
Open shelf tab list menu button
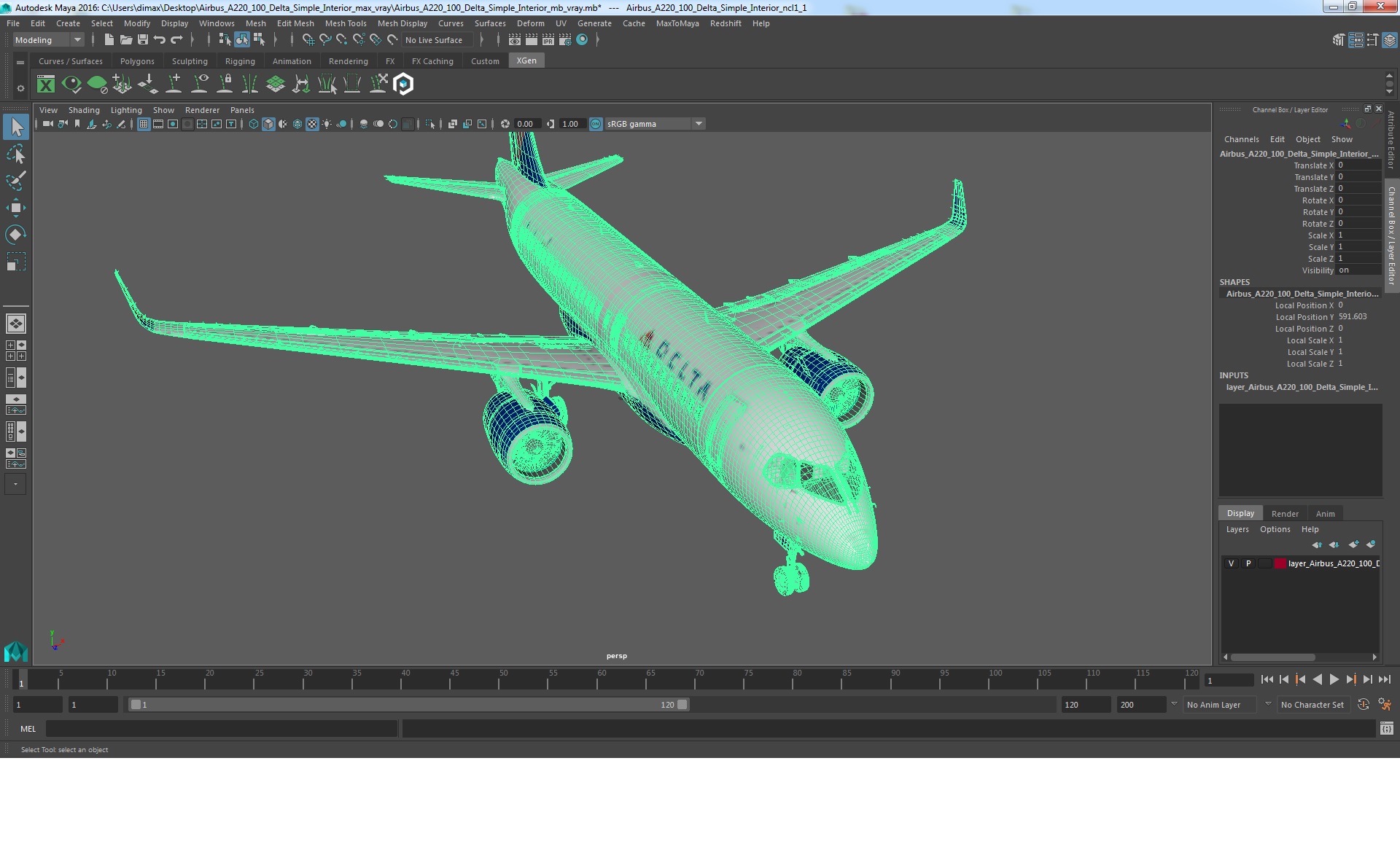(20, 63)
